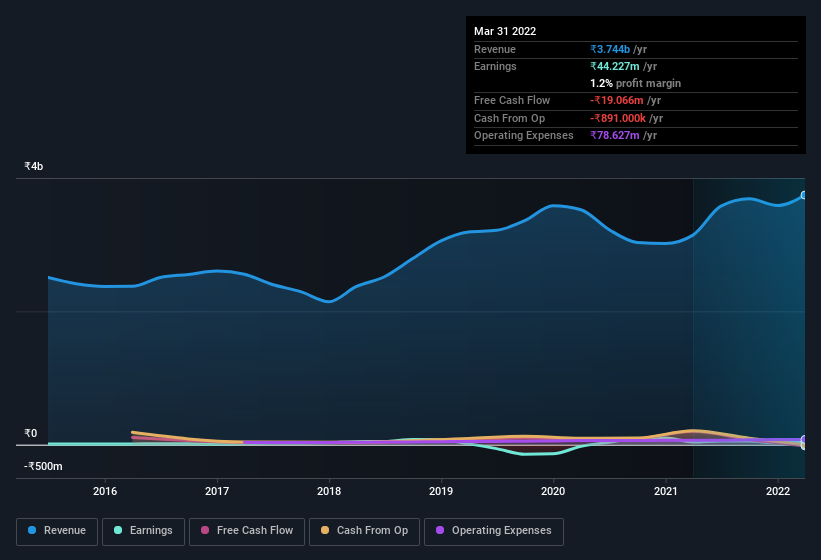Click the Earnings row label in tooltip
The height and width of the screenshot is (560, 821).
pyautogui.click(x=495, y=66)
